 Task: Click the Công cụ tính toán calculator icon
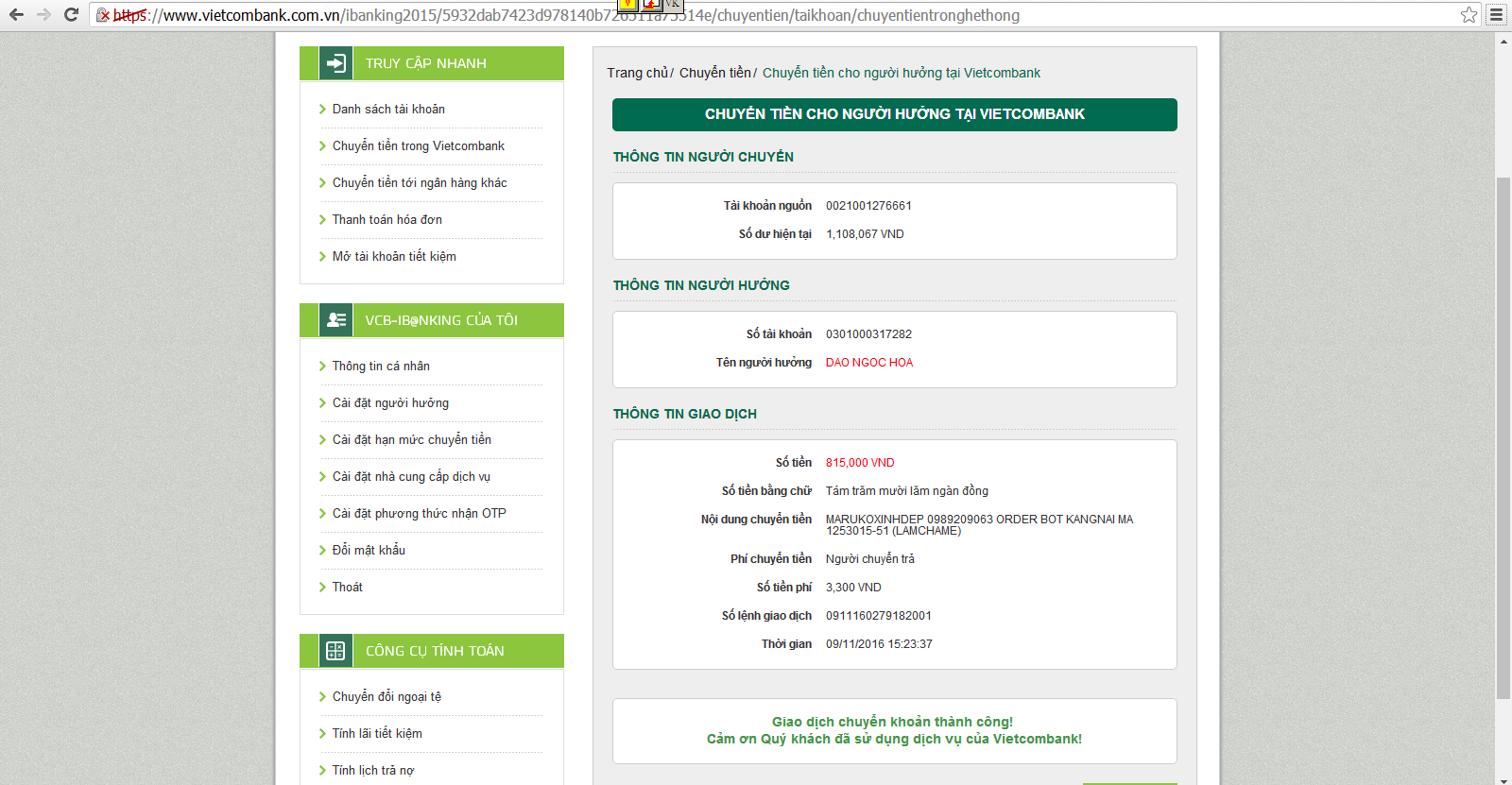335,651
